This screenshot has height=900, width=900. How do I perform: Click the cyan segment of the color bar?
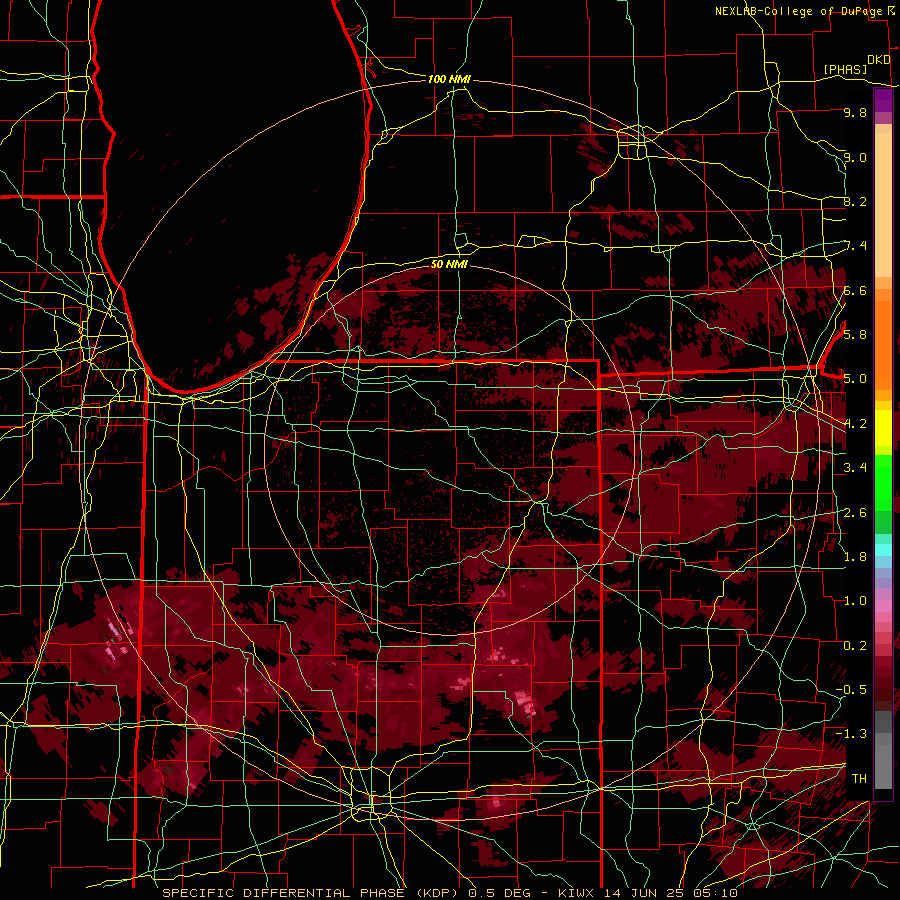883,550
